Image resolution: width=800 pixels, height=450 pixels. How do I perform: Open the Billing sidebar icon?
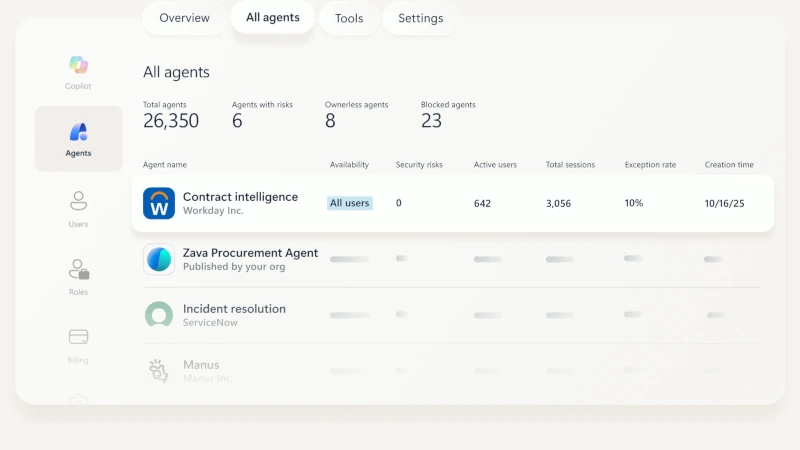coord(78,338)
